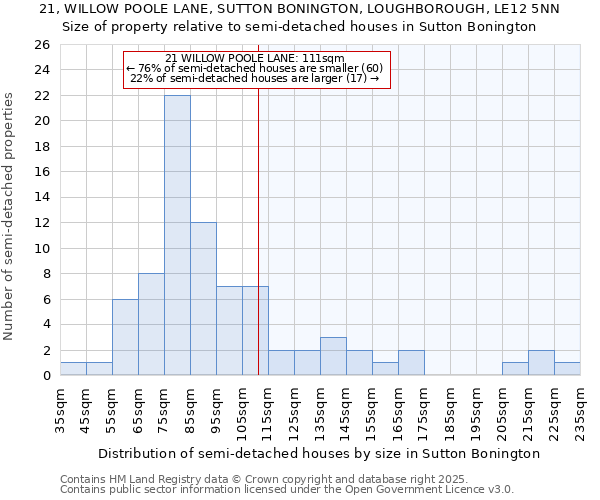Click the bar between 55sqm and 65sqm

pos(125,337)
